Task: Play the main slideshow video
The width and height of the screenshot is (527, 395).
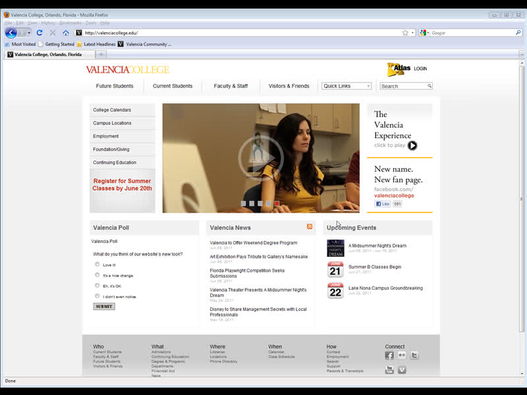Action: click(x=261, y=158)
